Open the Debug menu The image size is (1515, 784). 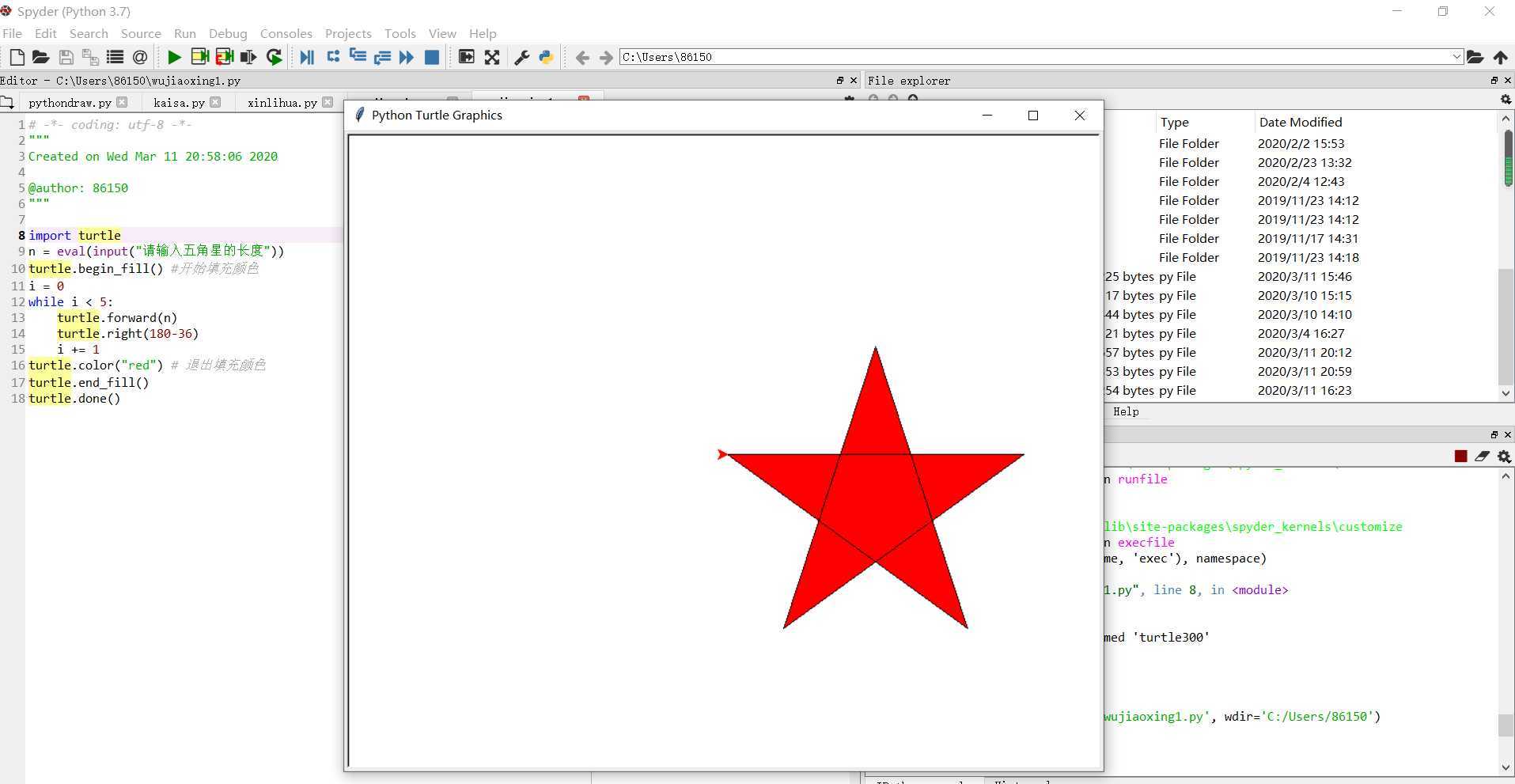click(228, 33)
